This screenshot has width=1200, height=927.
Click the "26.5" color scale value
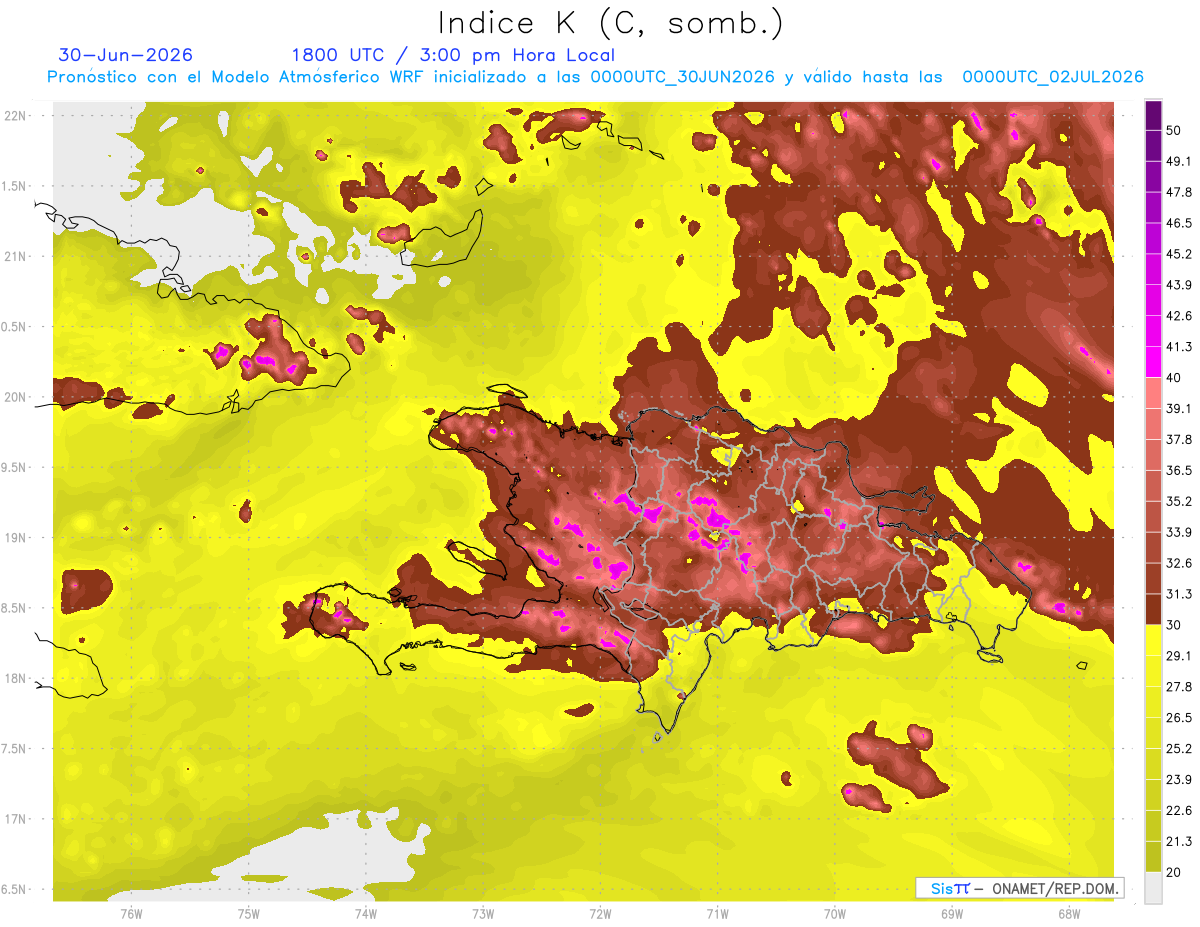point(1179,718)
